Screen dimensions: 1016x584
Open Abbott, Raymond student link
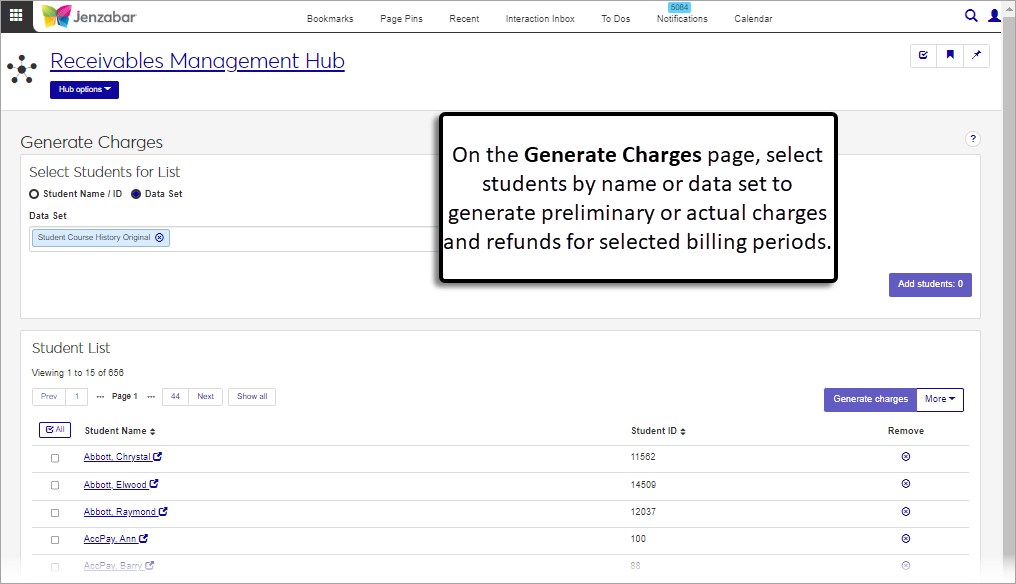[x=119, y=512]
